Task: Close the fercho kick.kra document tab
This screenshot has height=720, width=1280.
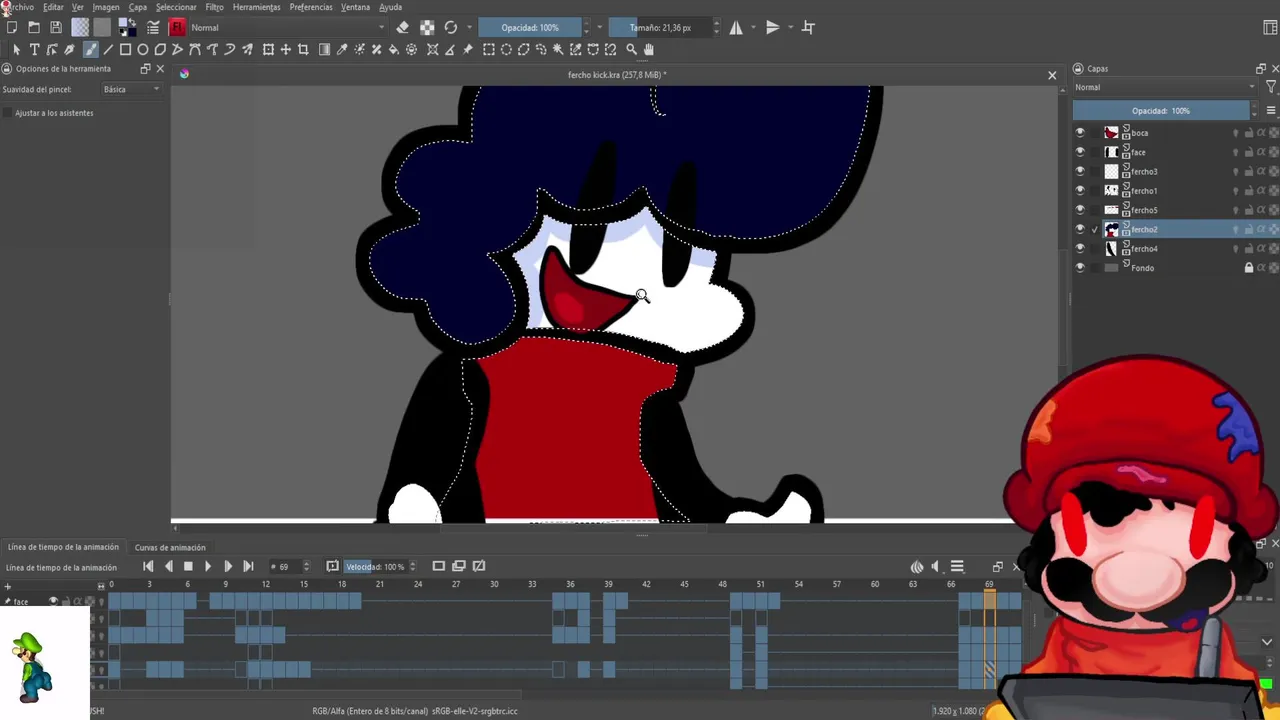Action: pos(1052,75)
